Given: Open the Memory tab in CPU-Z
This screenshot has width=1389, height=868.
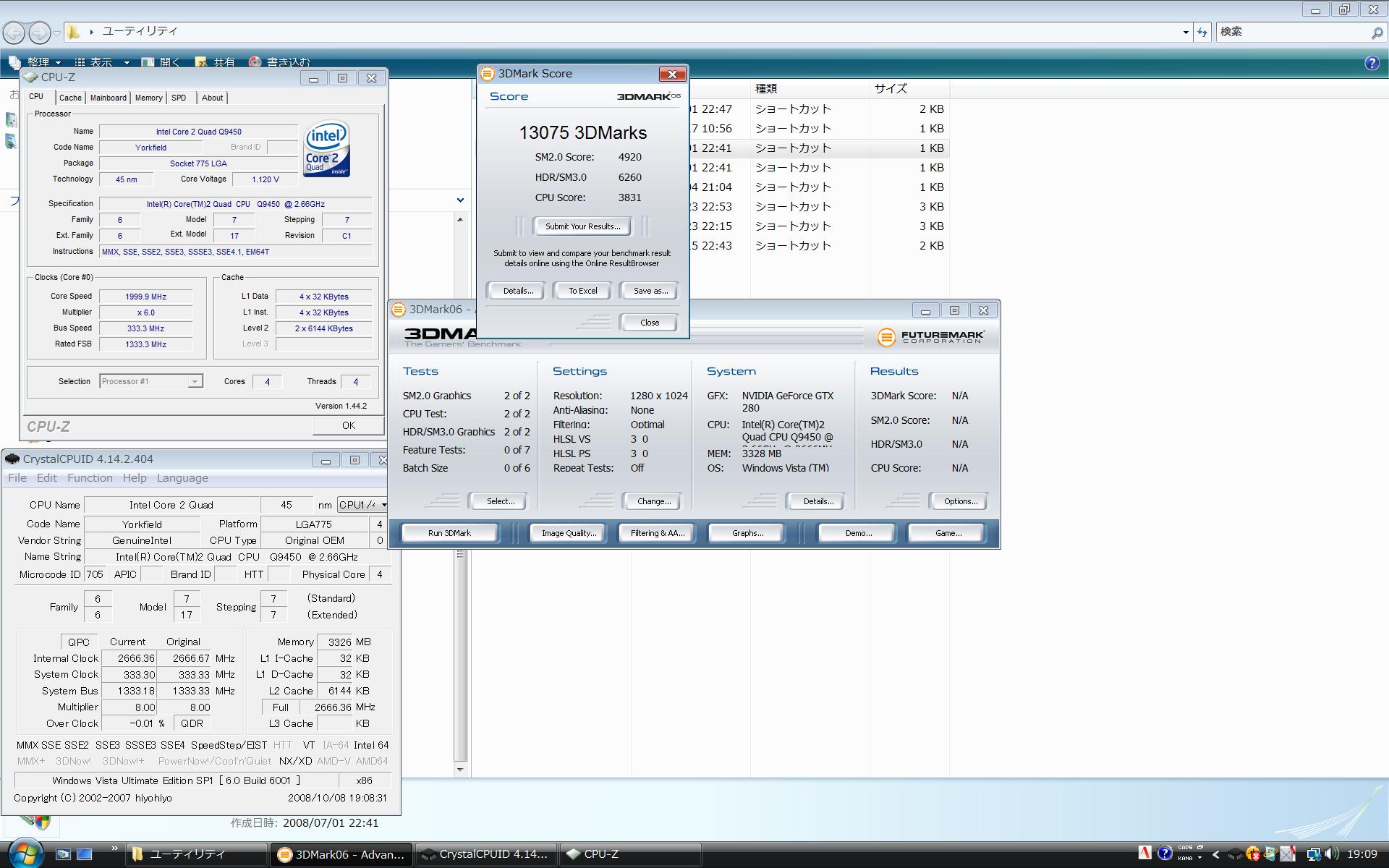Looking at the screenshot, I should (x=148, y=98).
